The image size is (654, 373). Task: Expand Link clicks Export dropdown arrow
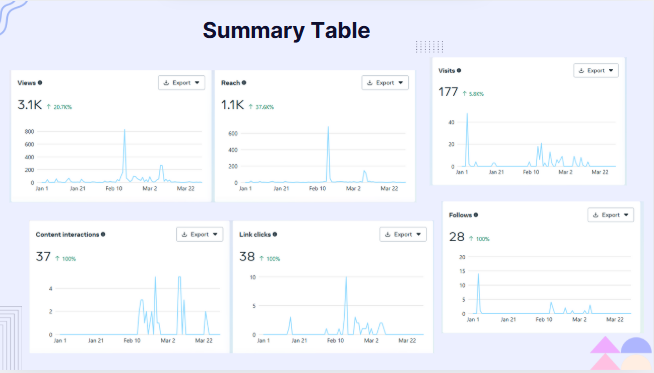point(418,234)
